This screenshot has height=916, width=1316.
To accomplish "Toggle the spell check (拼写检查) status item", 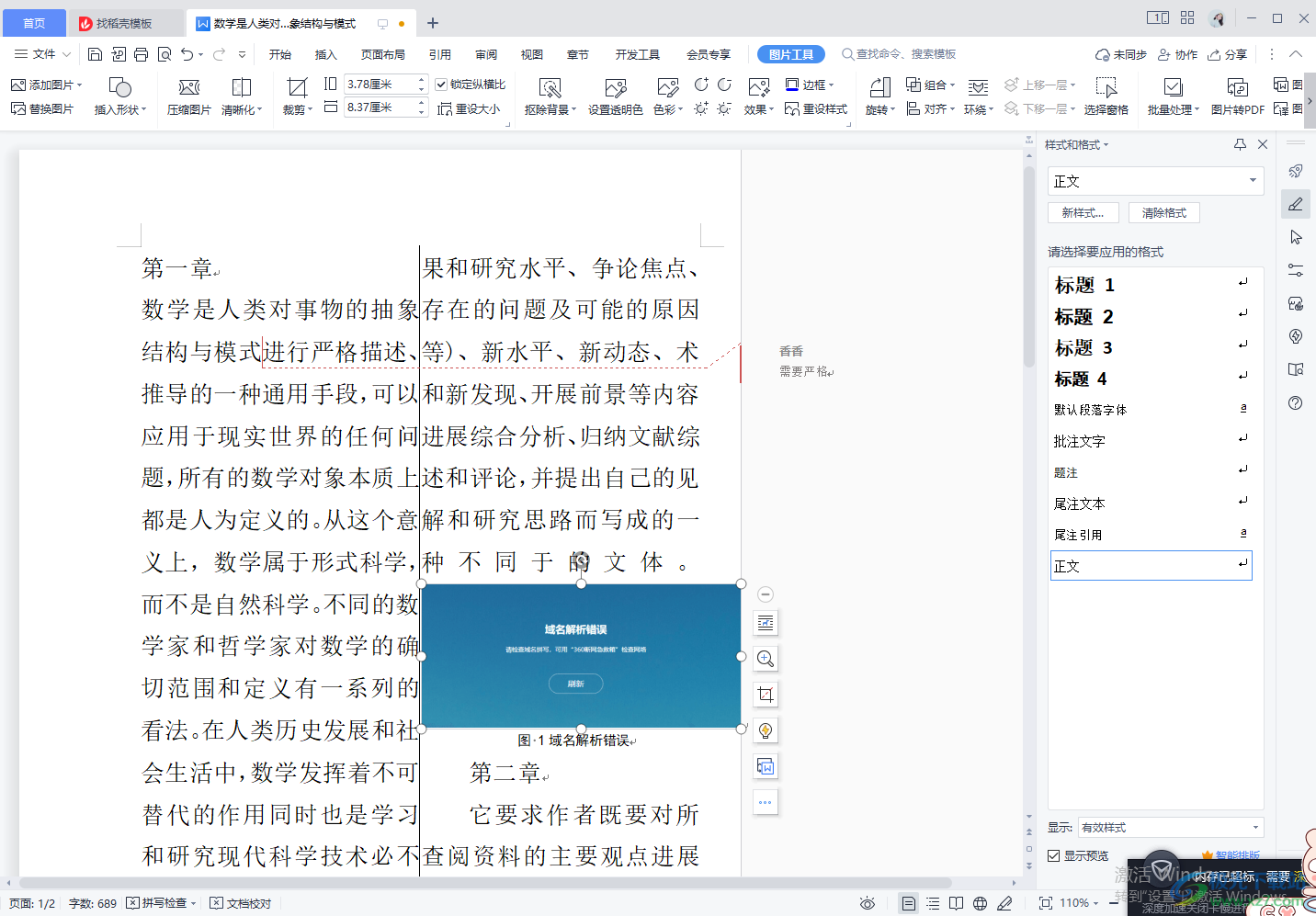I will point(161,903).
